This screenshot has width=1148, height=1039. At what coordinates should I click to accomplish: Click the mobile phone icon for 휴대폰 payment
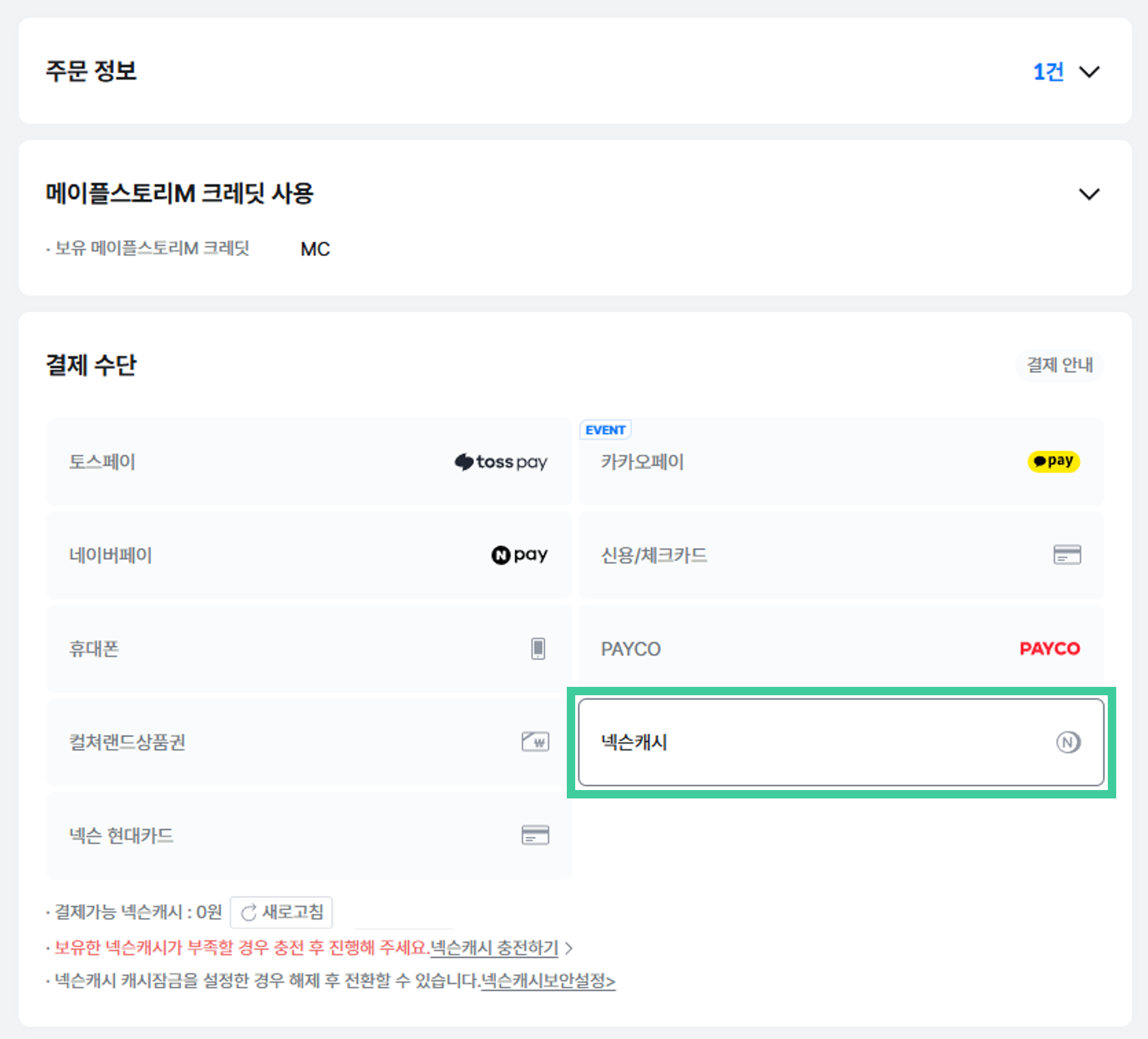538,648
